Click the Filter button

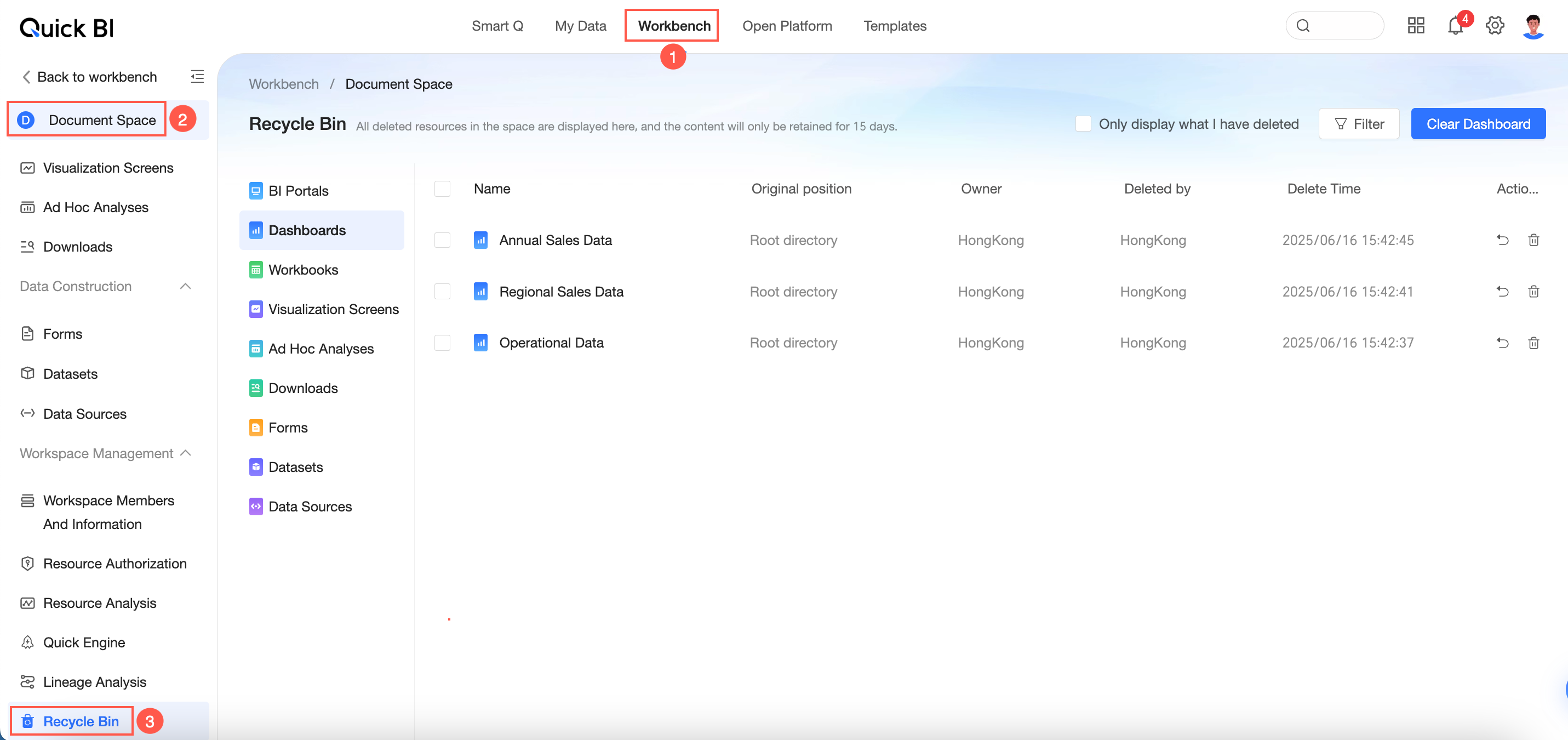[x=1359, y=124]
